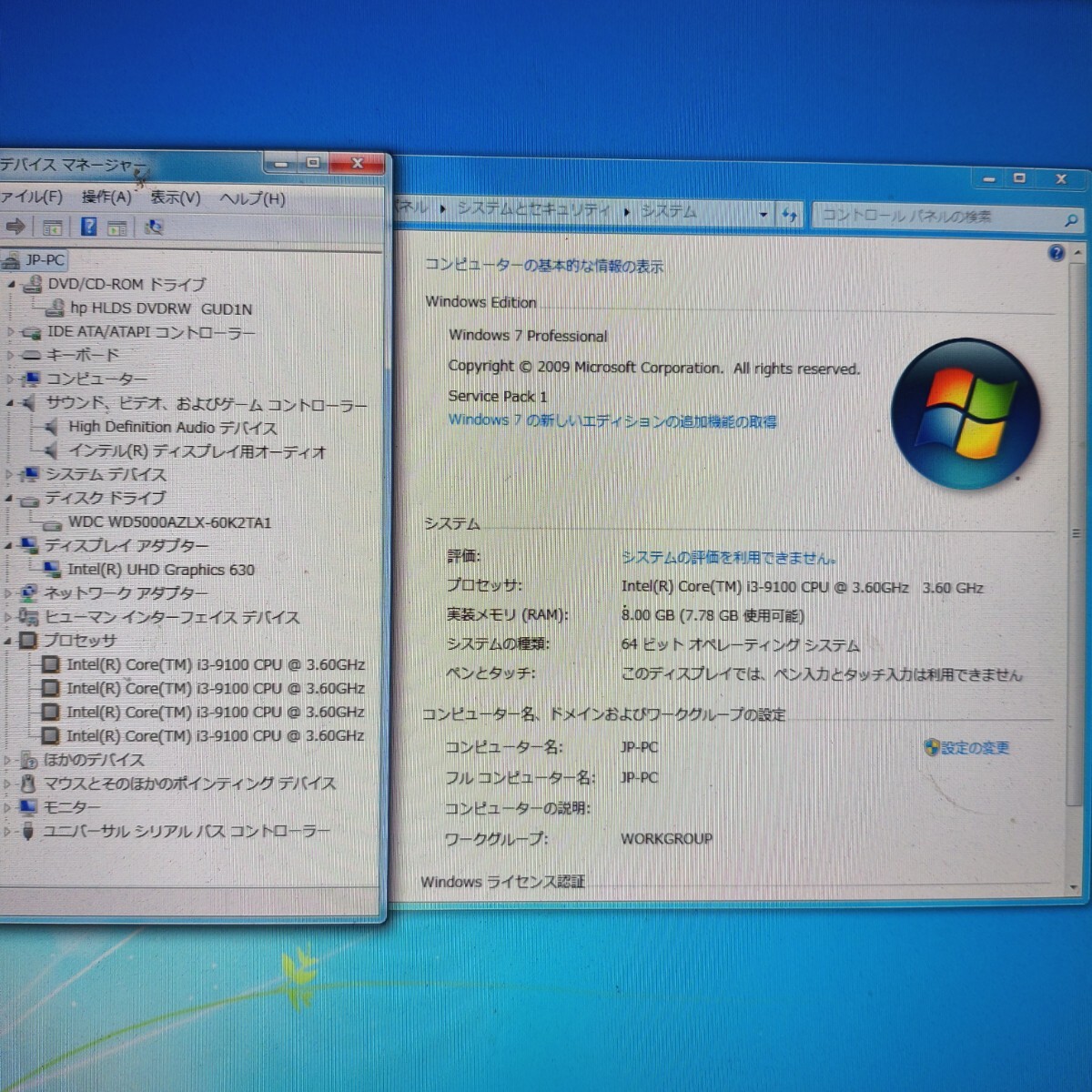Image resolution: width=1092 pixels, height=1092 pixels.
Task: Click scroll-down arrow in System window
Action: pos(1075,886)
